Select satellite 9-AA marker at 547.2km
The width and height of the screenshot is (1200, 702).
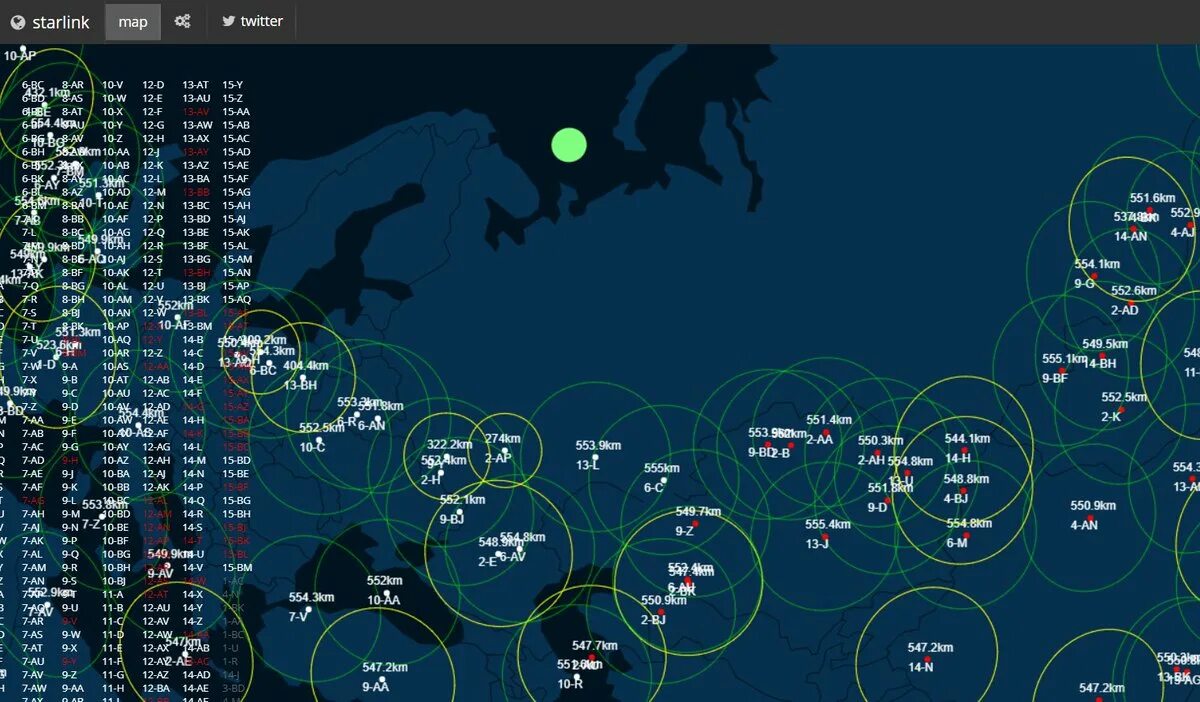[384, 680]
